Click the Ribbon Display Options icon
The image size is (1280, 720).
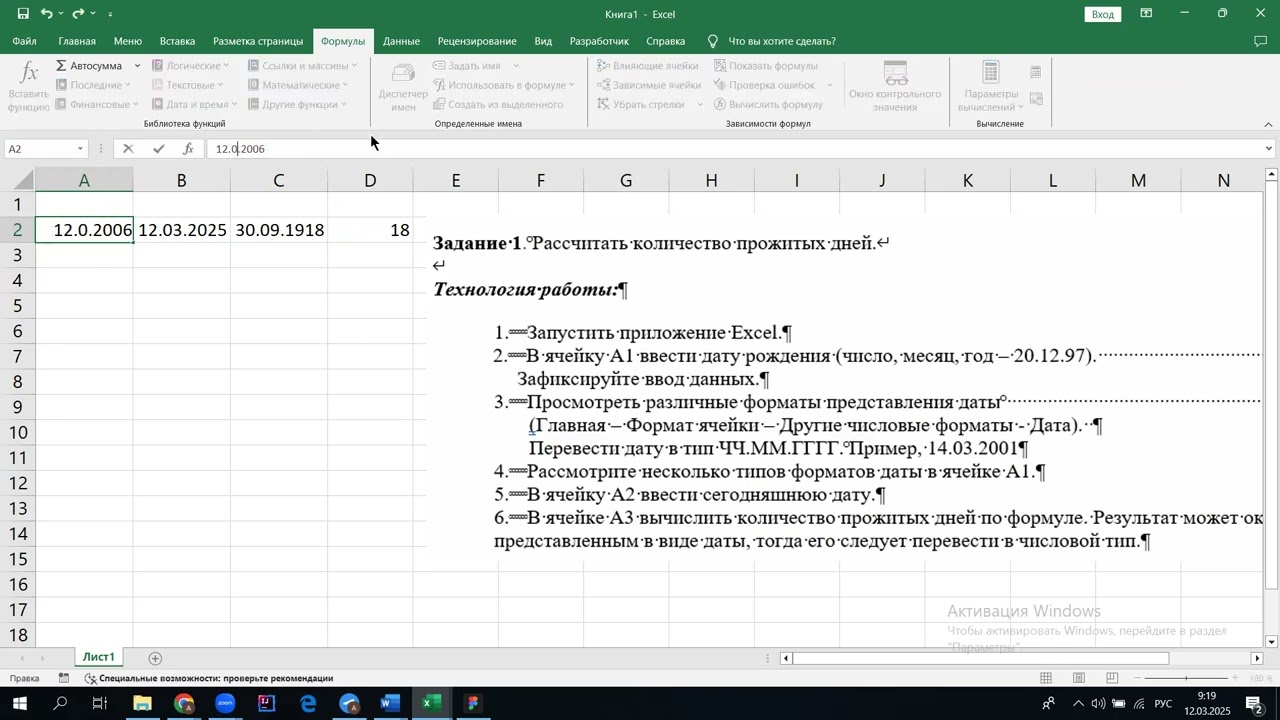1147,13
